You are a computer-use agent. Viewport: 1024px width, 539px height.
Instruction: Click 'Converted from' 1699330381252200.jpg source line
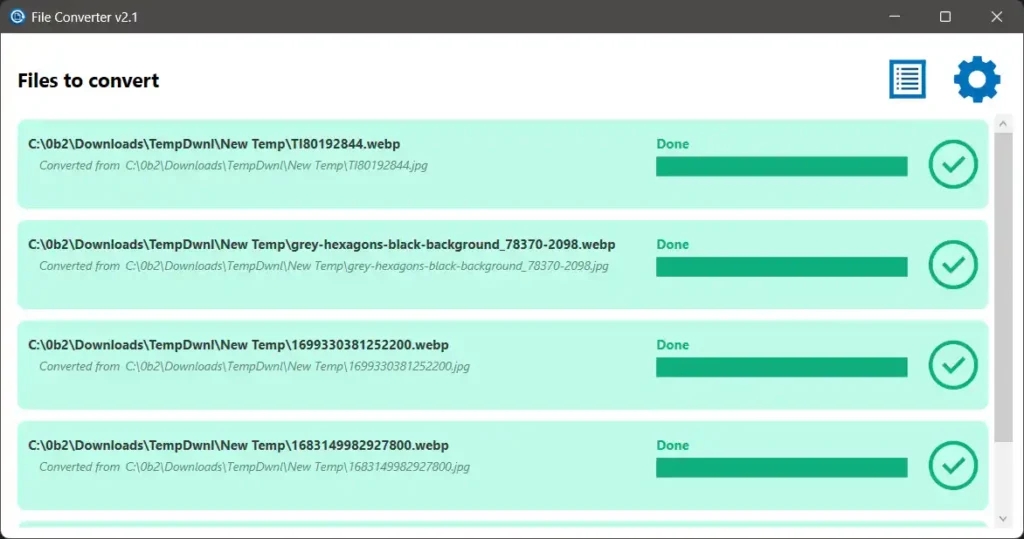pyautogui.click(x=255, y=367)
